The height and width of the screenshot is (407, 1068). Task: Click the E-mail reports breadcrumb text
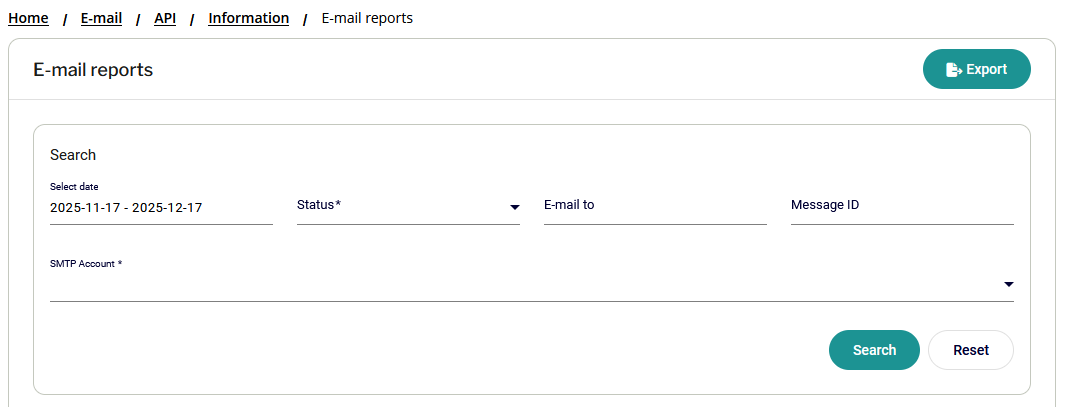click(x=367, y=18)
